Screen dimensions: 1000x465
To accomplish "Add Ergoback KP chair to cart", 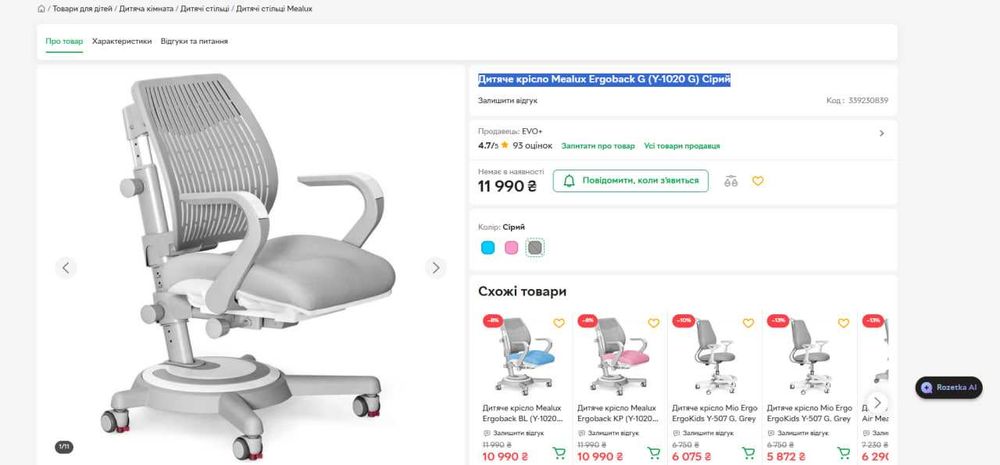I will [654, 453].
